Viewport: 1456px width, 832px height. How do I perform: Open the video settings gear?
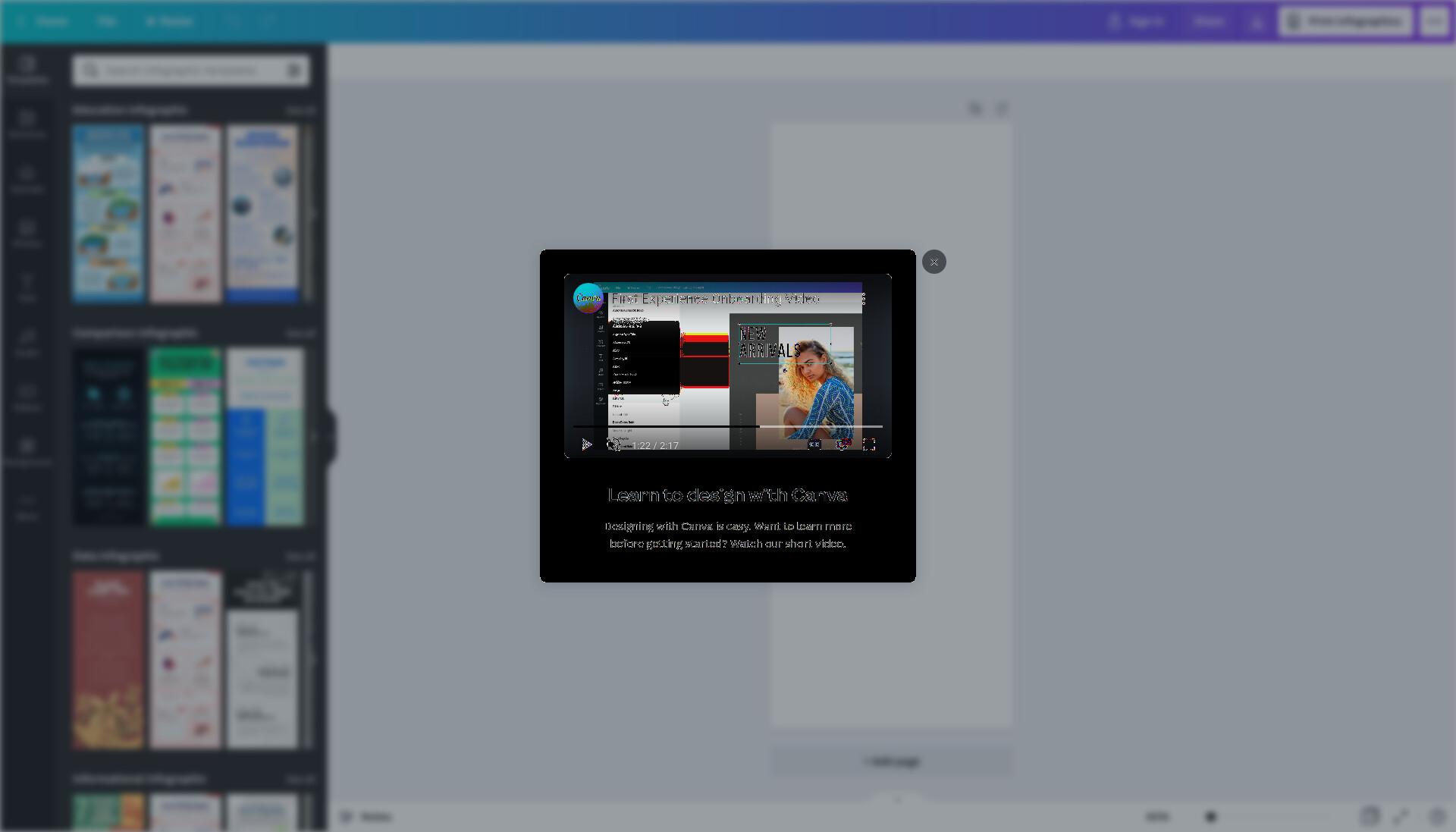tap(843, 444)
